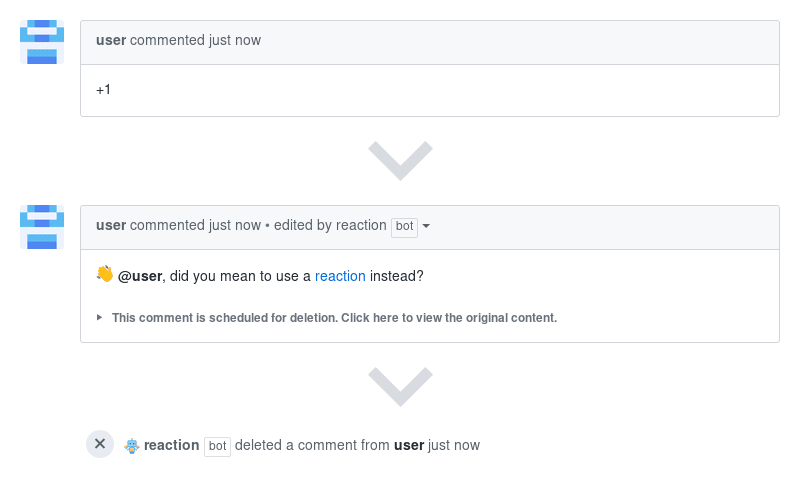Click the reaction bot's small avatar
800x478 pixels.
[x=132, y=445]
